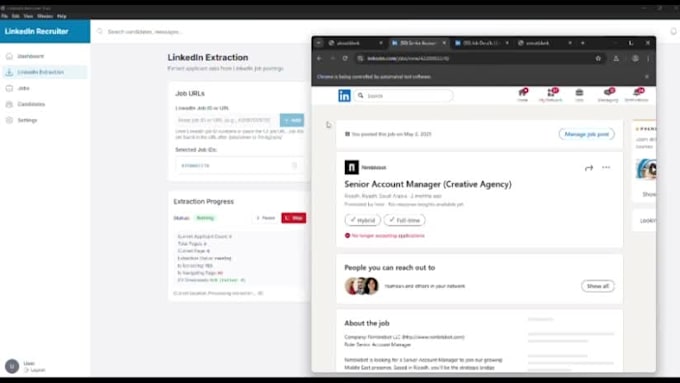680x383 pixels.
Task: Open the Window menu
Action: click(45, 16)
